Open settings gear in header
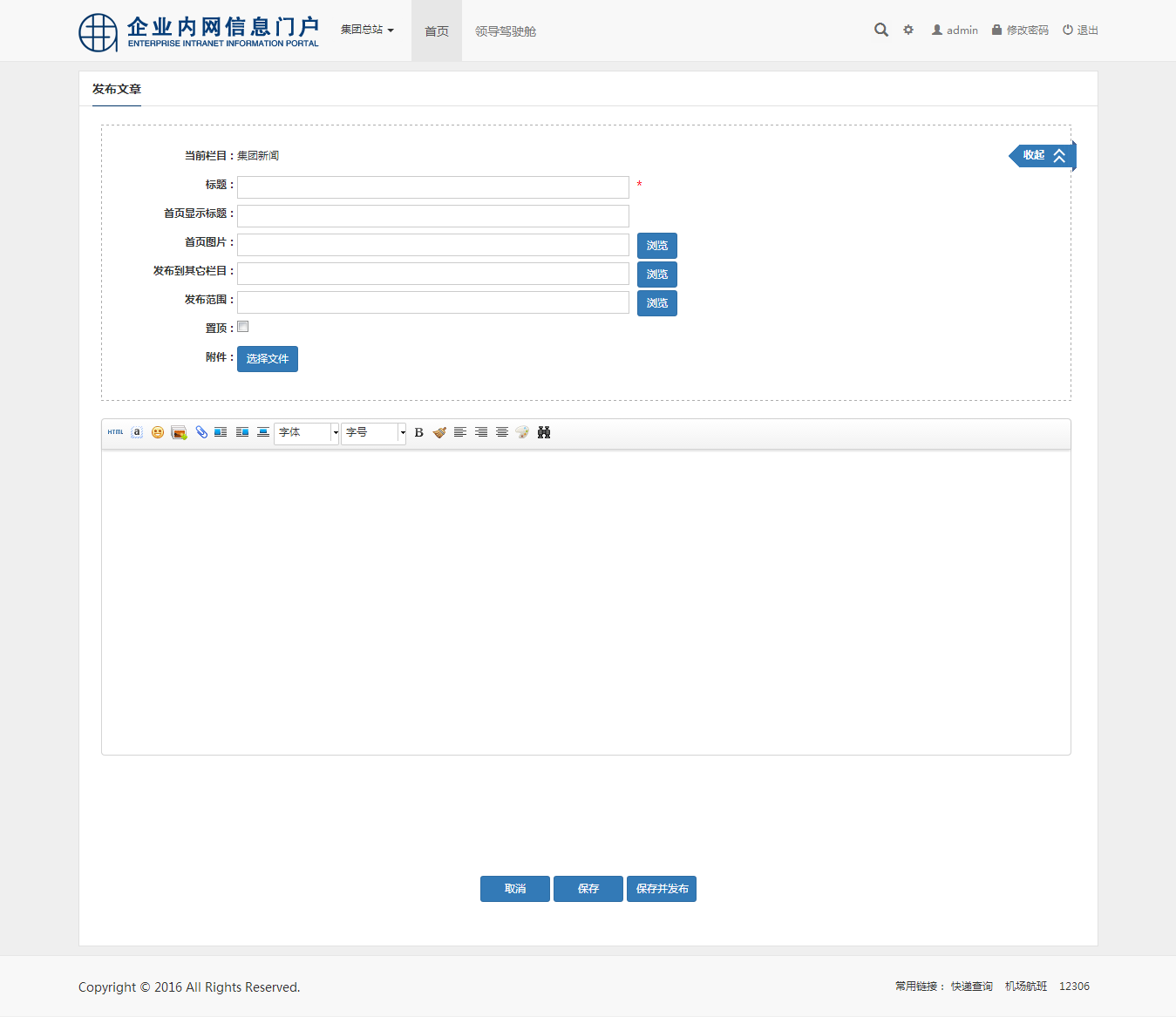 click(x=908, y=30)
